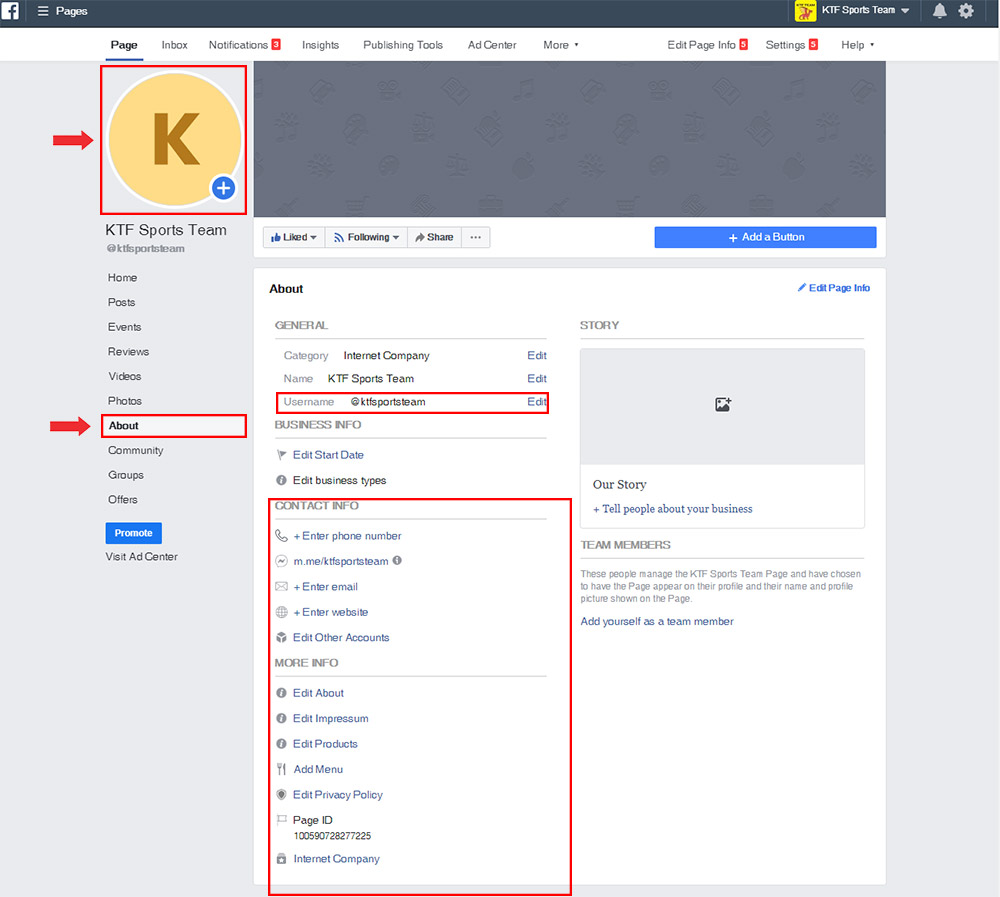1000x897 pixels.
Task: Click the Share button
Action: (x=434, y=237)
